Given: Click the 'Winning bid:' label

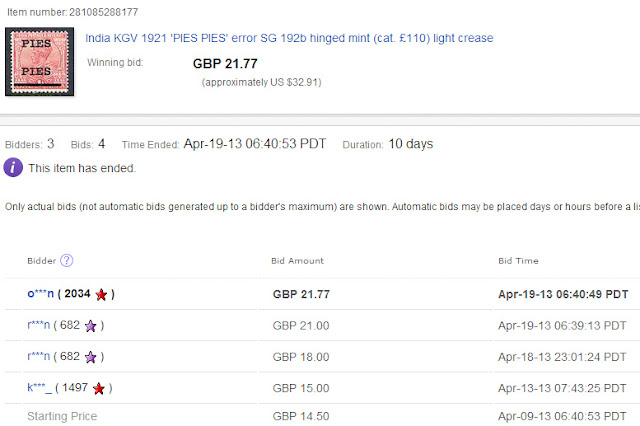Looking at the screenshot, I should (115, 63).
